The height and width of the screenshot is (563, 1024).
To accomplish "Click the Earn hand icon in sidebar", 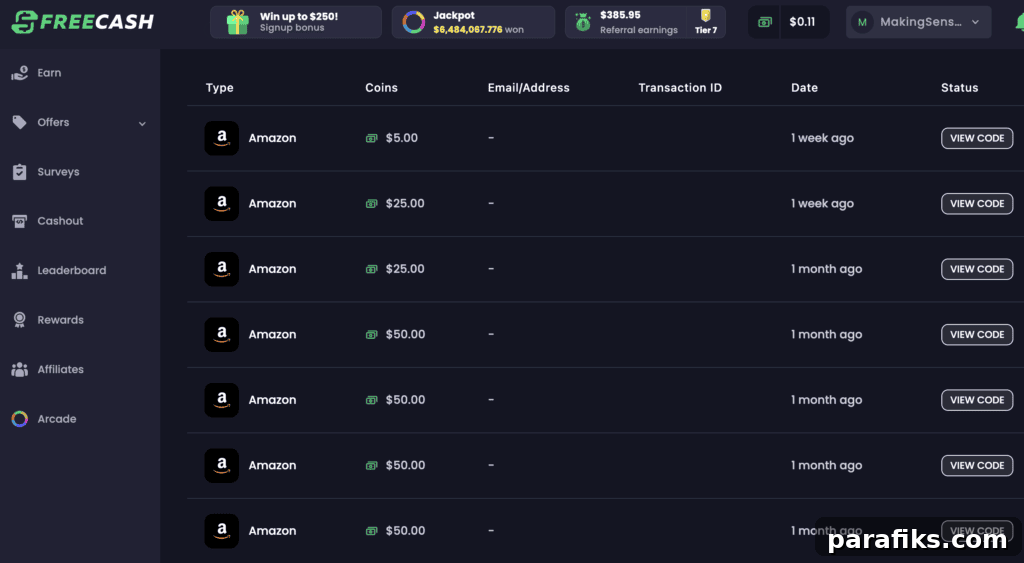I will tap(20, 73).
